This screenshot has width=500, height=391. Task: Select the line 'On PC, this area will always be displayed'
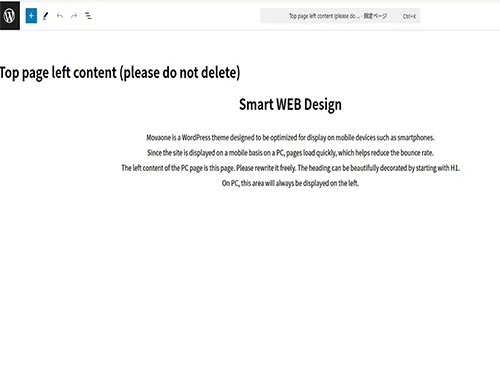290,183
